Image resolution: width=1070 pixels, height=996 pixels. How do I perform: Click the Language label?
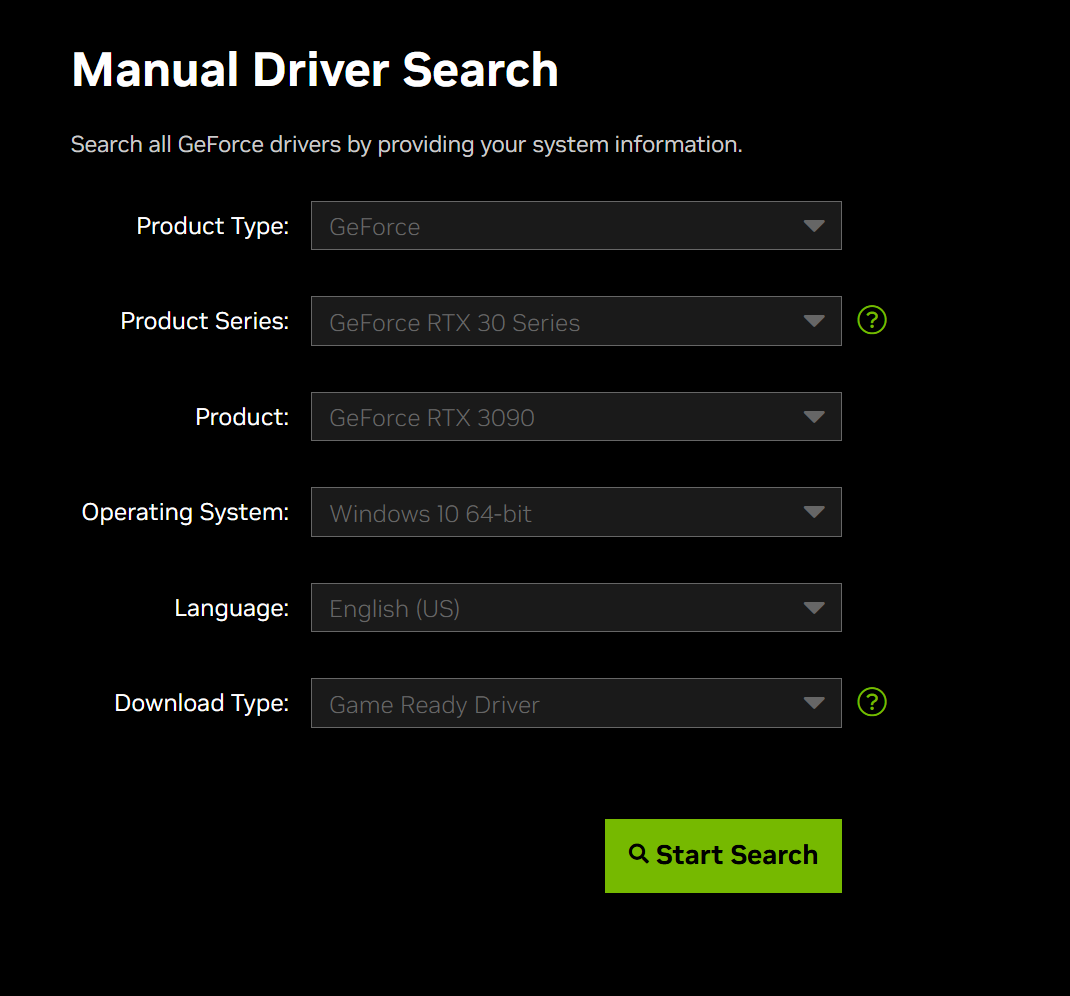(231, 608)
